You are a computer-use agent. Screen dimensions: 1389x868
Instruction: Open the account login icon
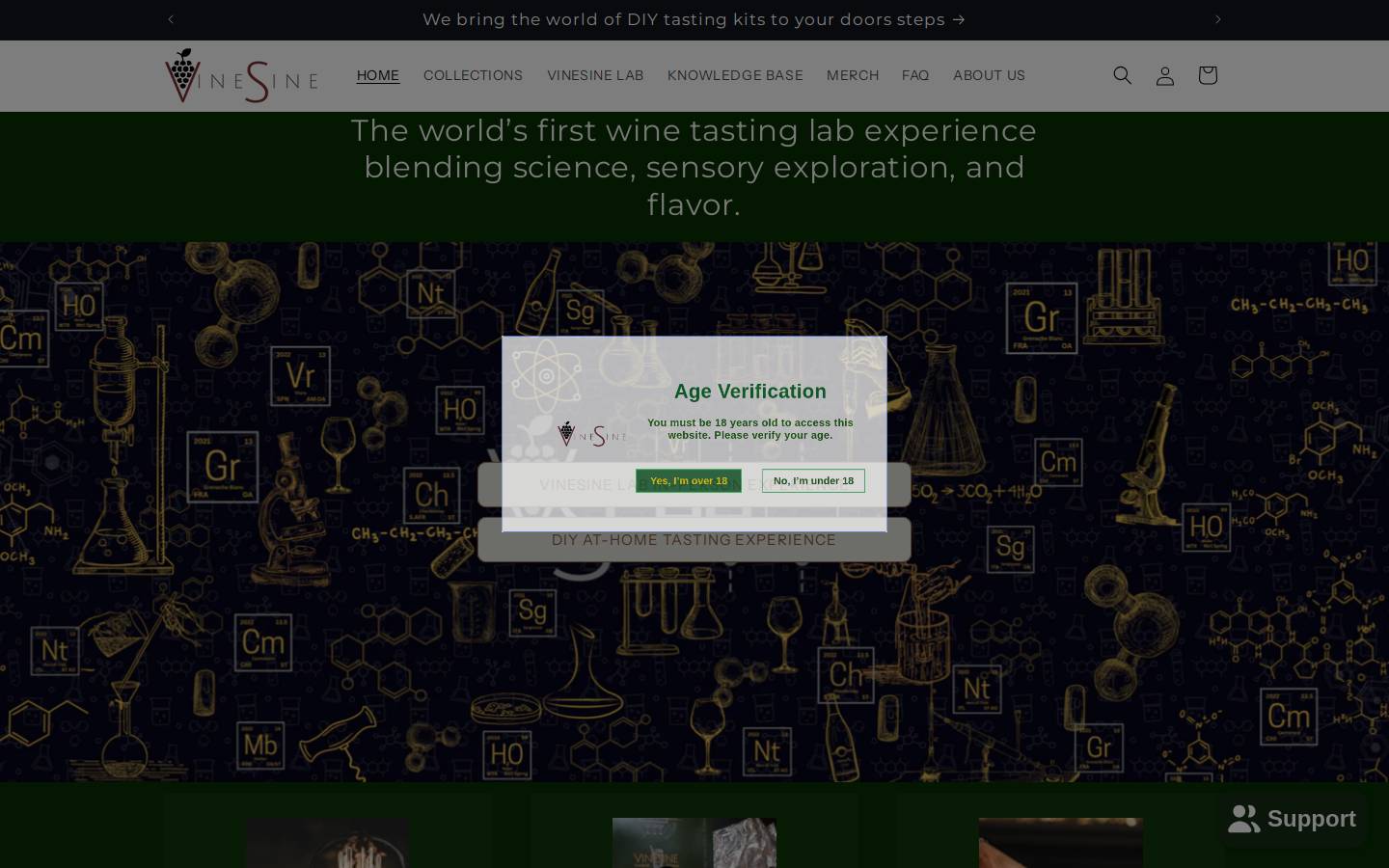click(1164, 75)
